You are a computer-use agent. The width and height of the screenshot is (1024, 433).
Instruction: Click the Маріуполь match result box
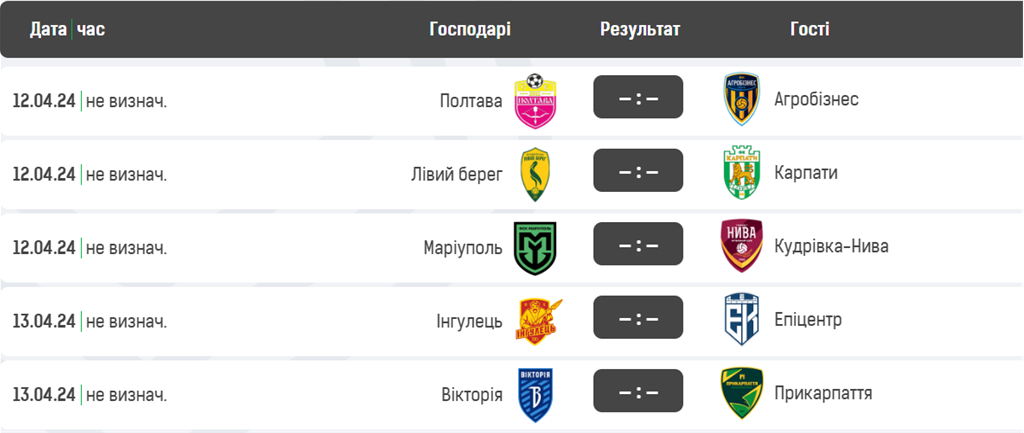(x=638, y=247)
